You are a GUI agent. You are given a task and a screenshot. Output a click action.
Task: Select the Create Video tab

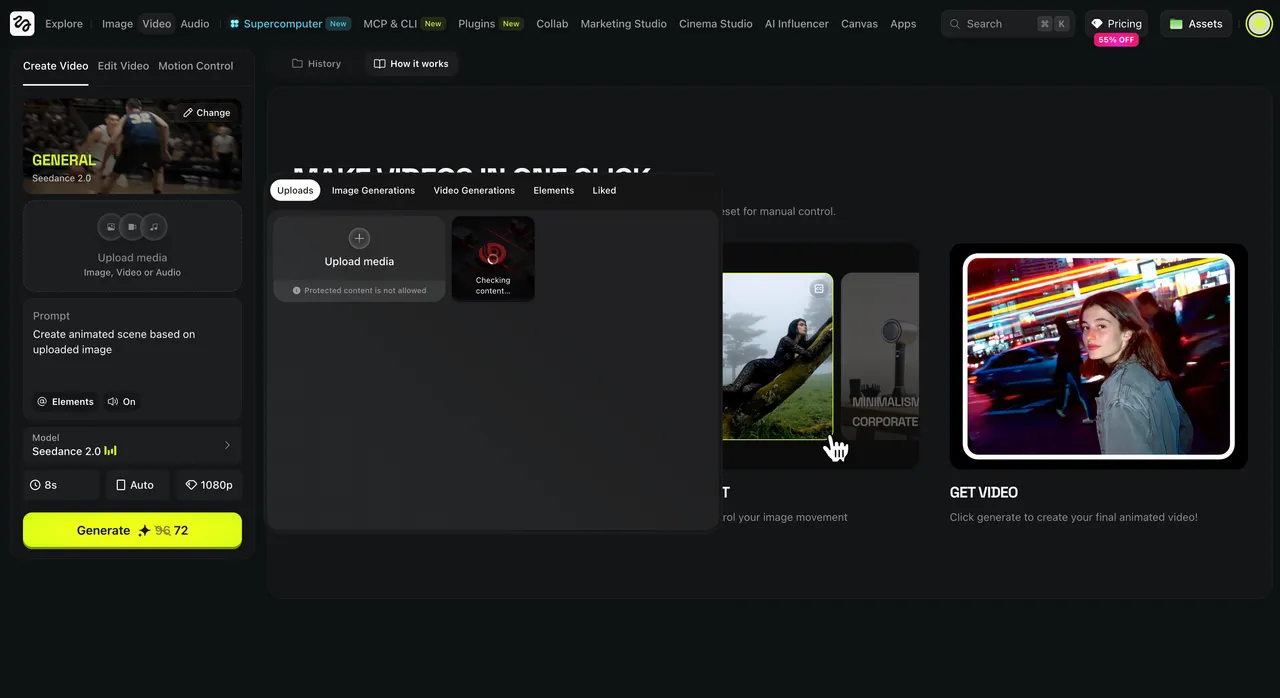pos(55,66)
